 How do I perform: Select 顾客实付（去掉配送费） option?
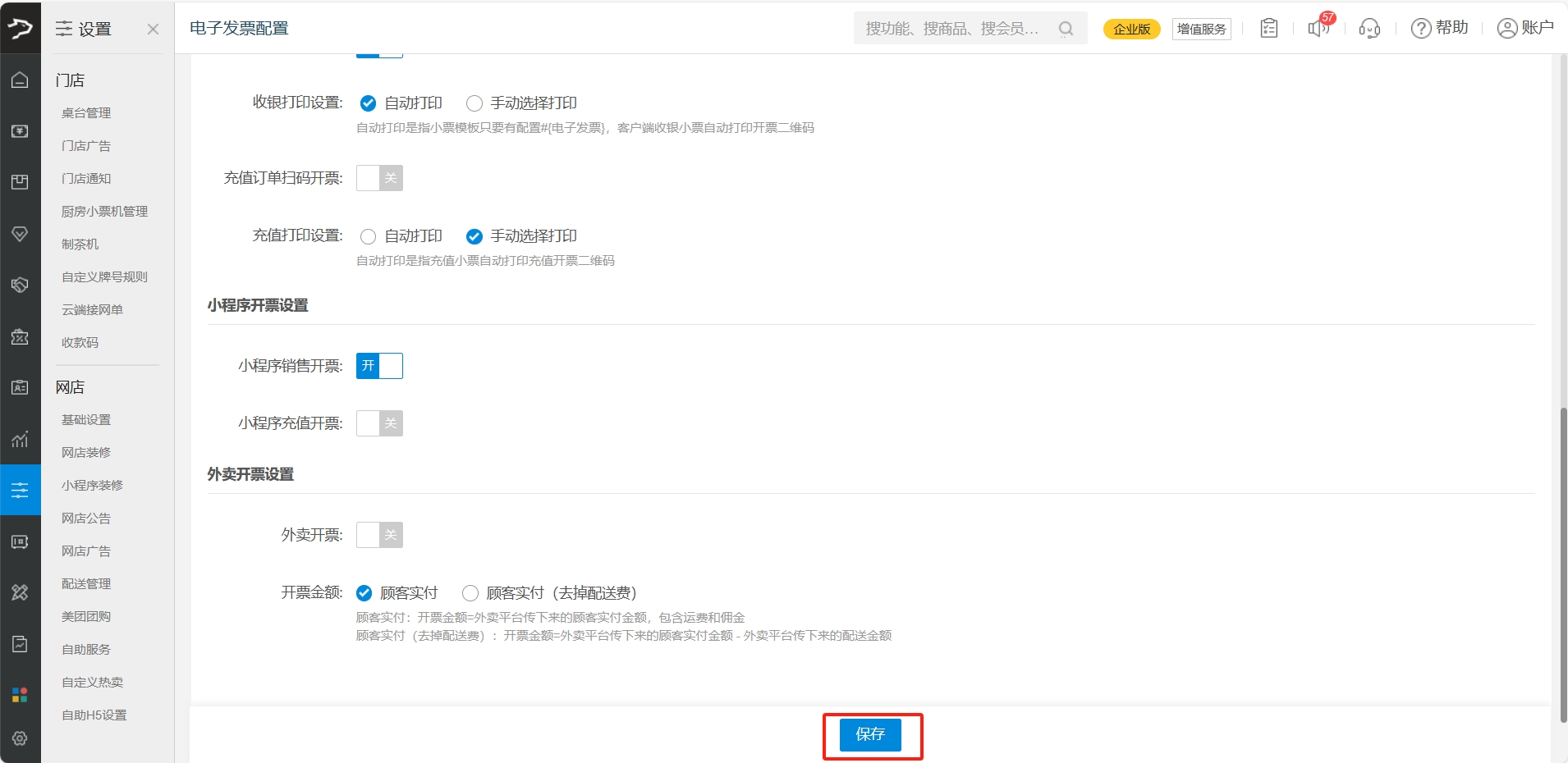[x=470, y=593]
